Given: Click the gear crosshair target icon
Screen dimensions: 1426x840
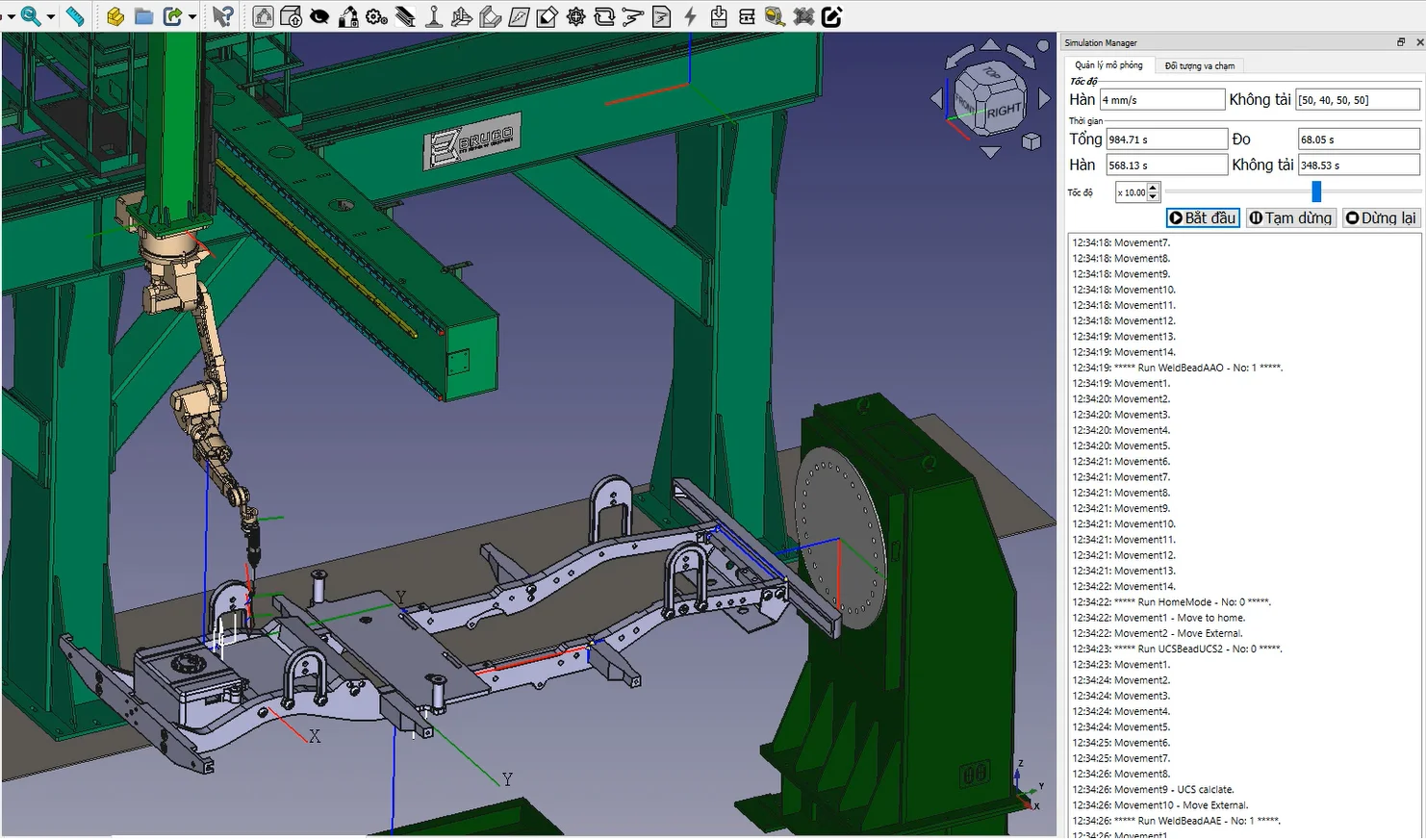Looking at the screenshot, I should 576,16.
